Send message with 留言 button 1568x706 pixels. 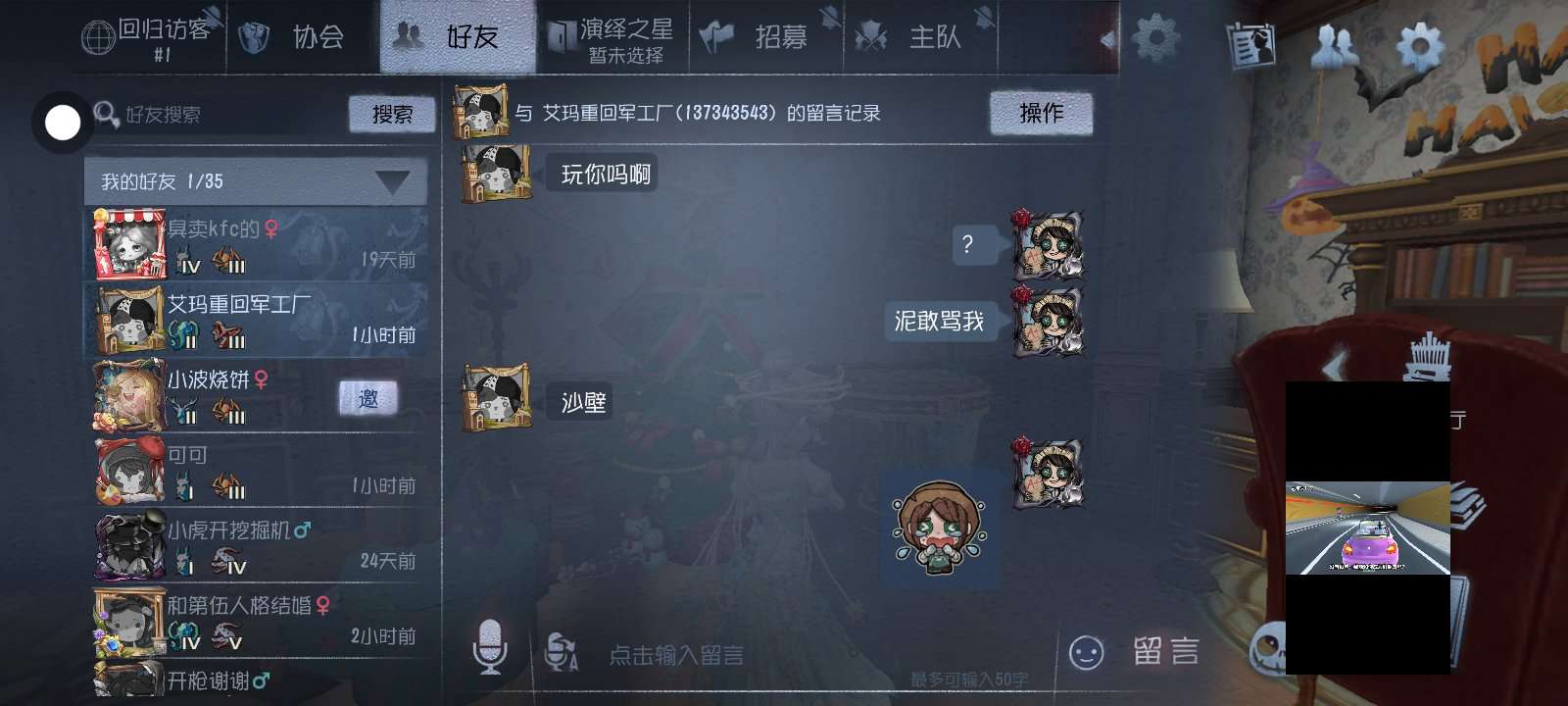pos(1165,652)
